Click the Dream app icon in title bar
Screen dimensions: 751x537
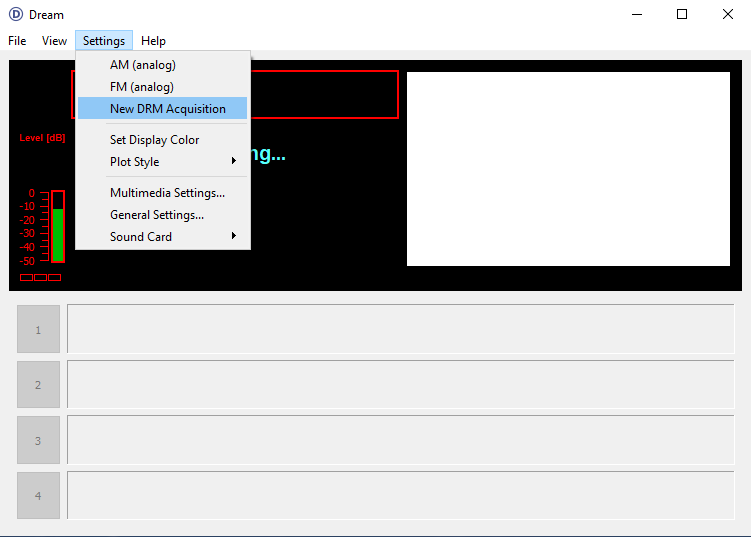click(x=15, y=15)
